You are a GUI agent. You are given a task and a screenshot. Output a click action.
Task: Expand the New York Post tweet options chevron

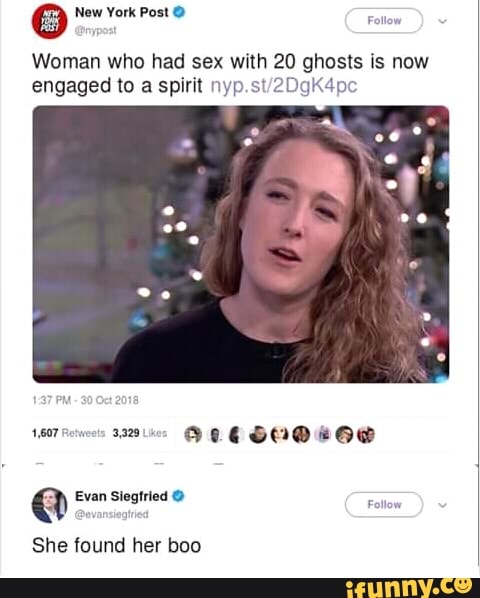tap(442, 21)
